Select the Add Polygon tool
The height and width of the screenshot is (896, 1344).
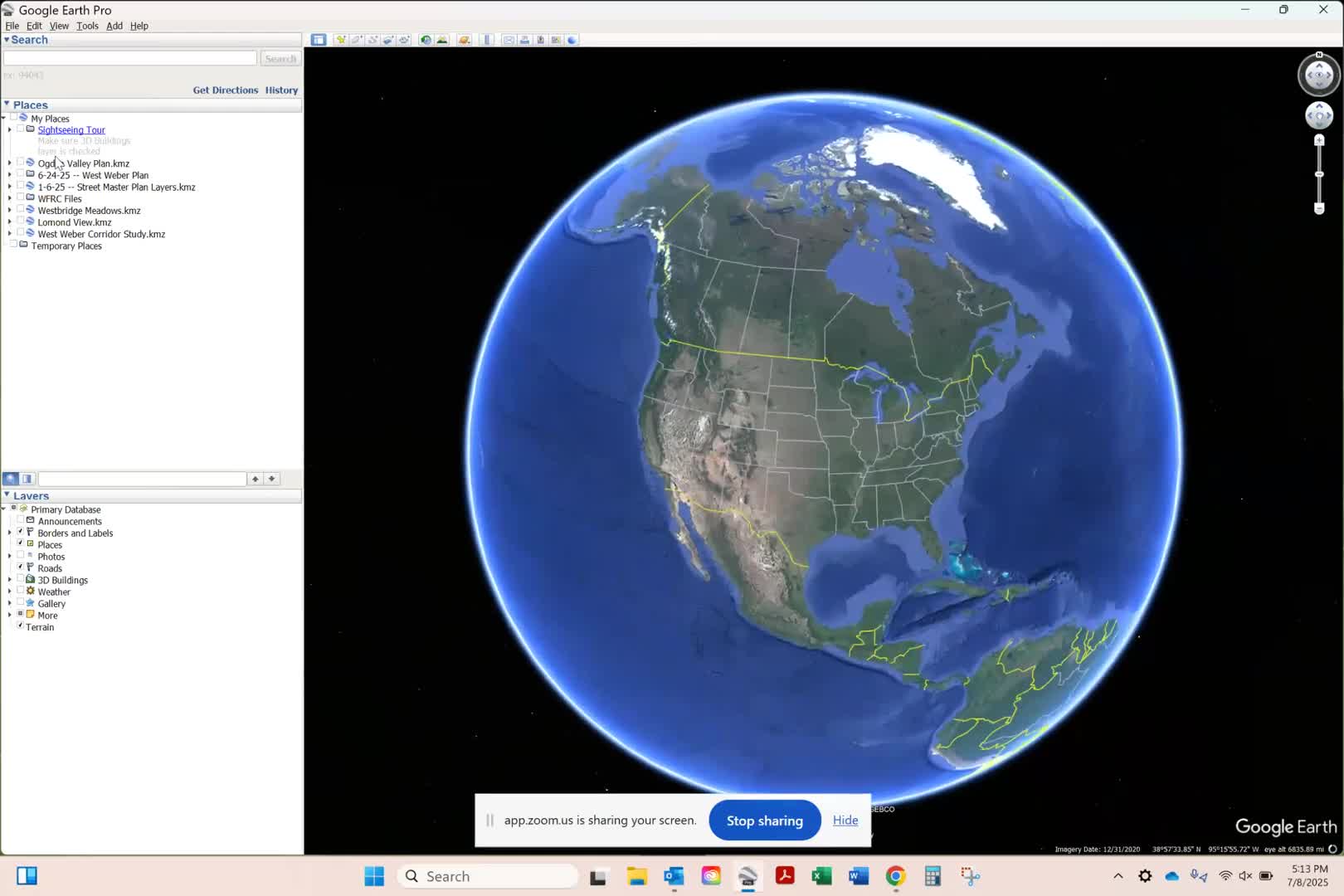point(357,40)
